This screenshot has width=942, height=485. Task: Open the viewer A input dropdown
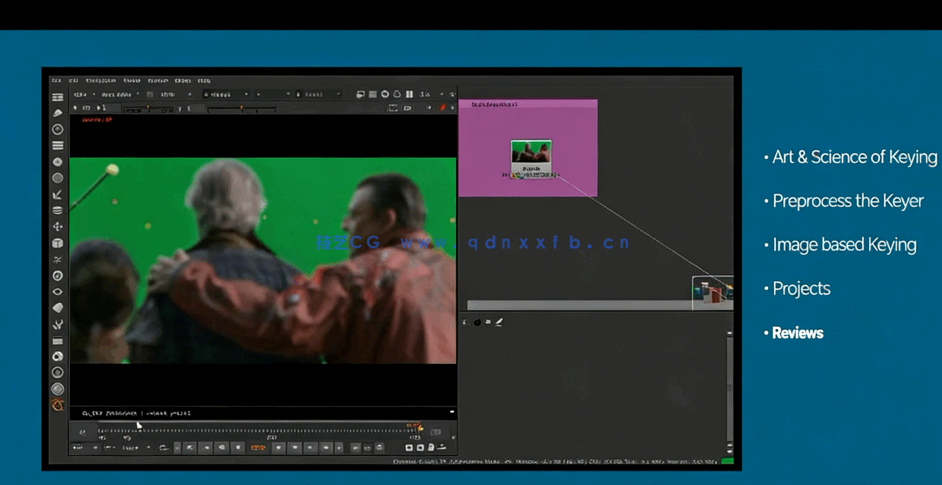228,95
